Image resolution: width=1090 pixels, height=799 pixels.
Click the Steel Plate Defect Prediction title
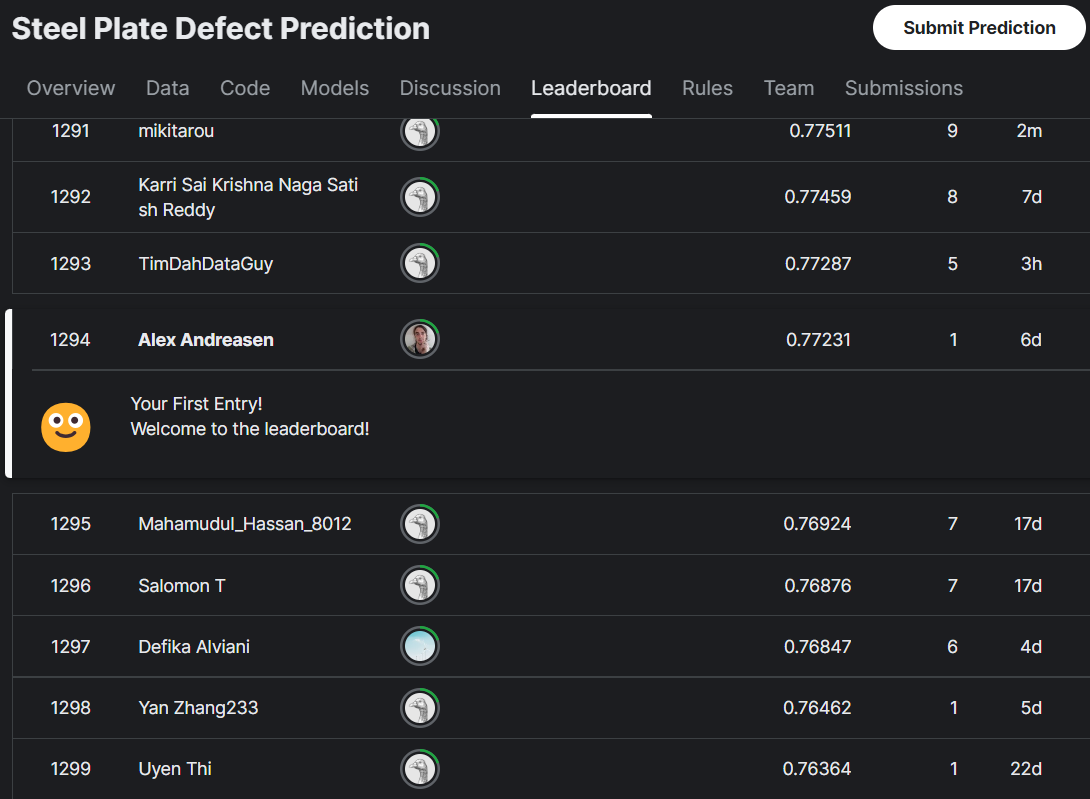(x=220, y=28)
